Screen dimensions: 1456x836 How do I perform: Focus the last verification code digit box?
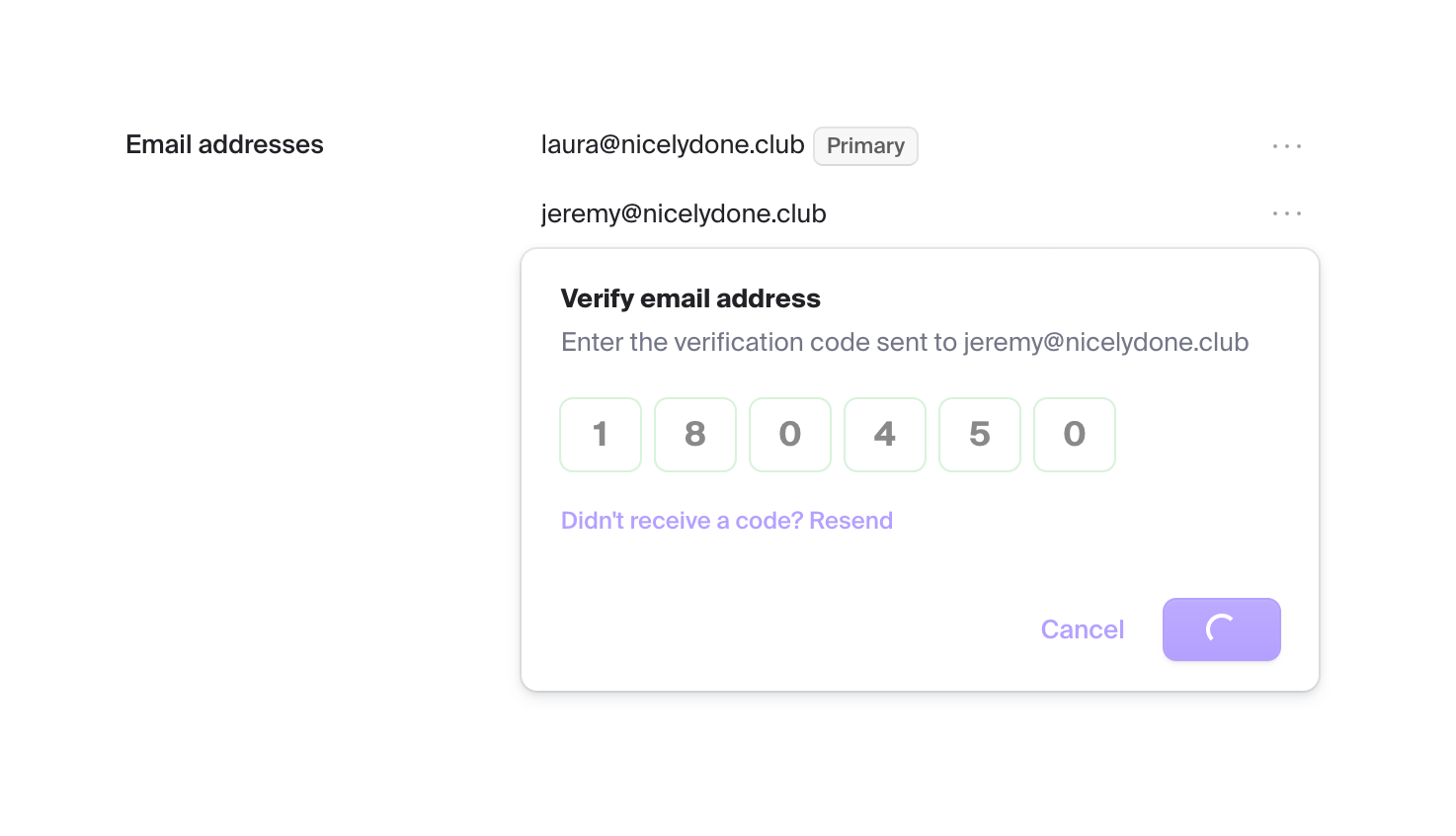click(x=1075, y=435)
